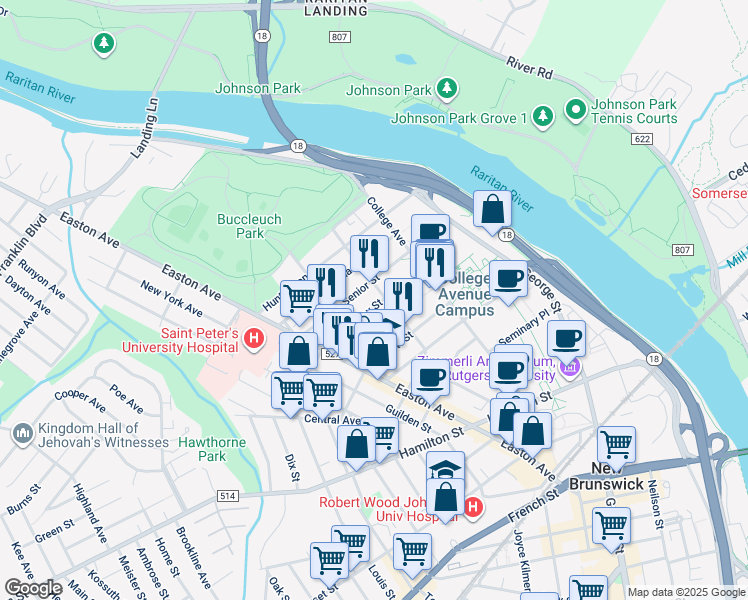This screenshot has height=600, width=748.
Task: Click the College Avenue Campus label
Action: (x=465, y=294)
